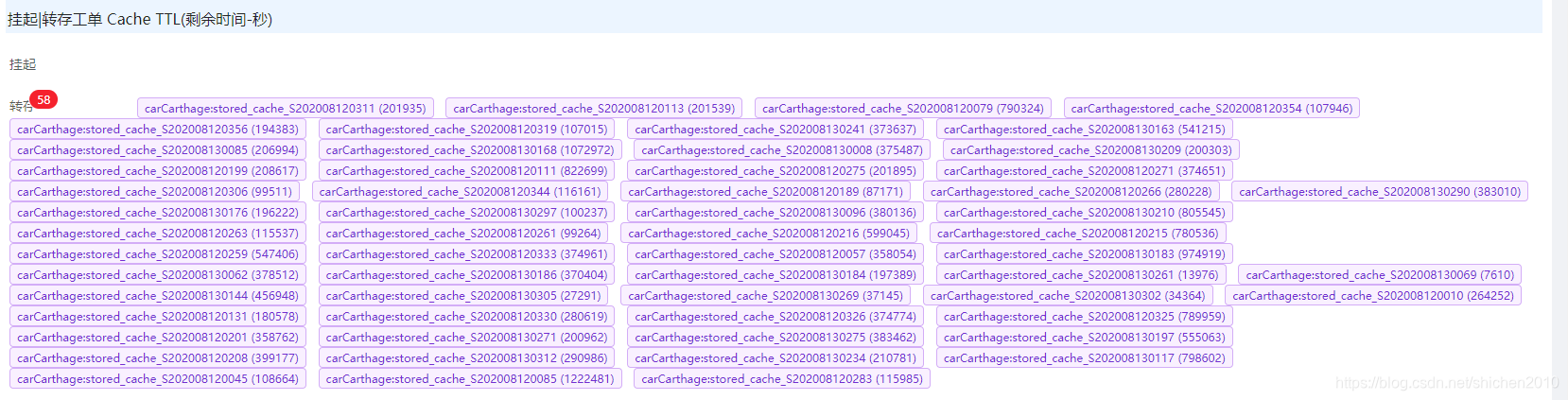
Task: Pick tag S202008120275 (201895)
Action: 775,171
